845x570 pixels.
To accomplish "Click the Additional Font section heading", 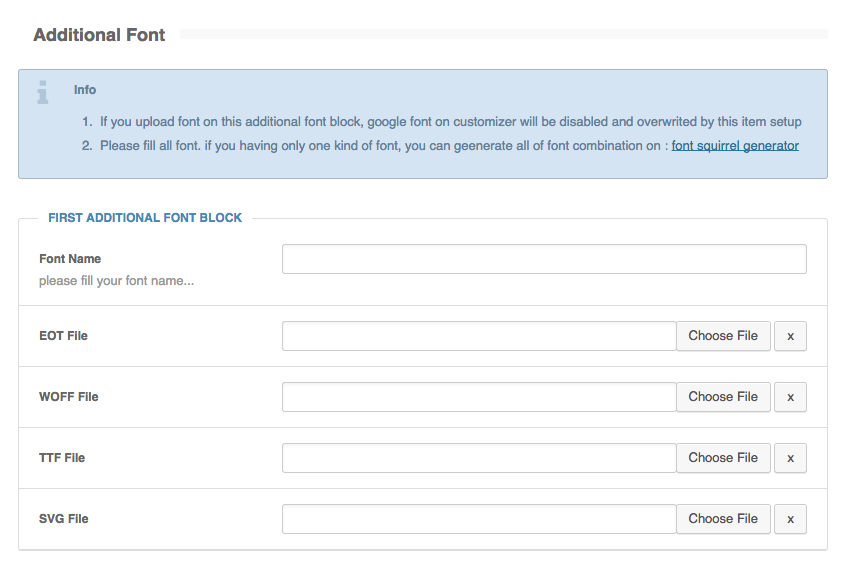I will (99, 35).
